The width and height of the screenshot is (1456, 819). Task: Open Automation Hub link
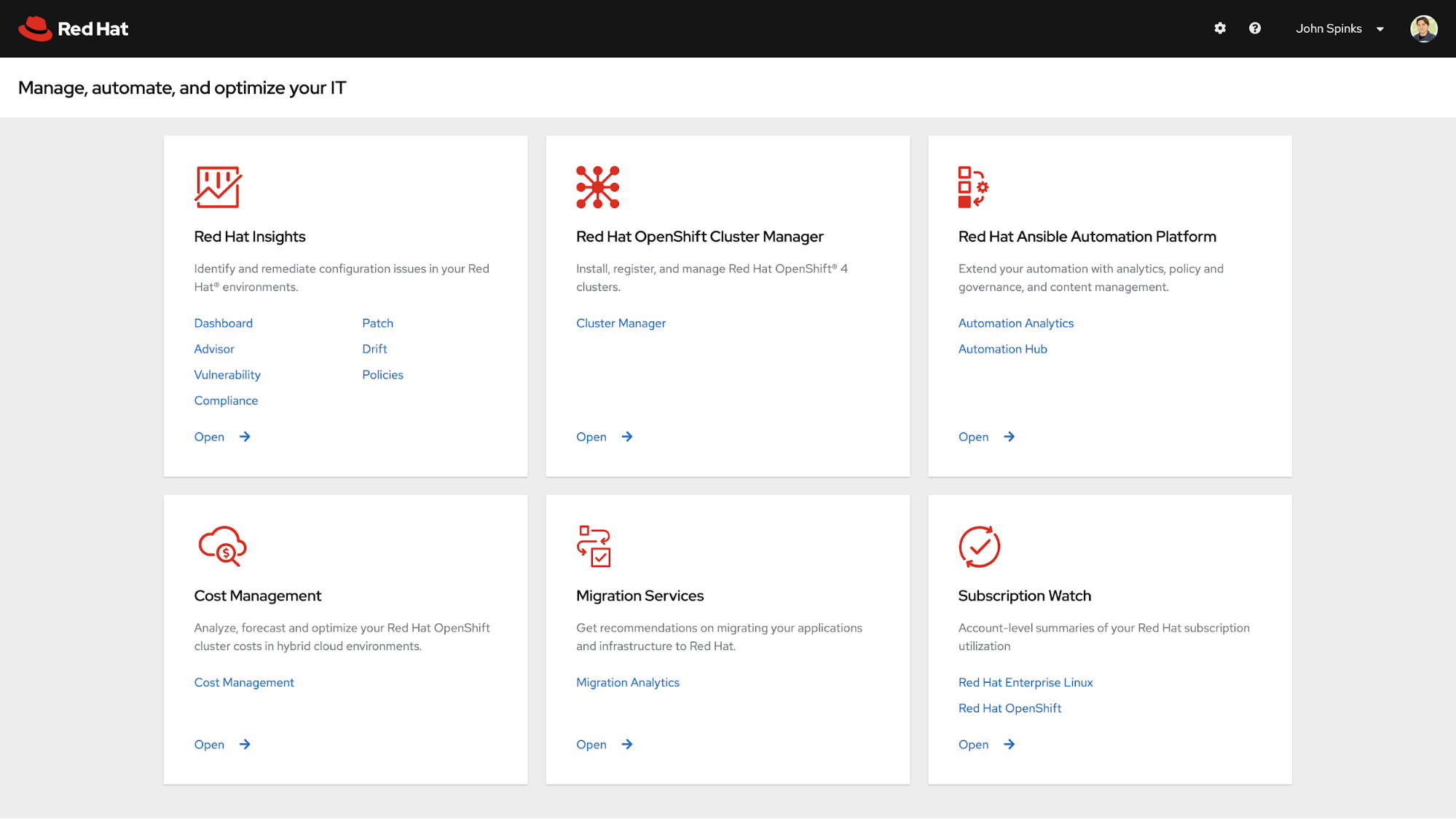tap(1002, 349)
